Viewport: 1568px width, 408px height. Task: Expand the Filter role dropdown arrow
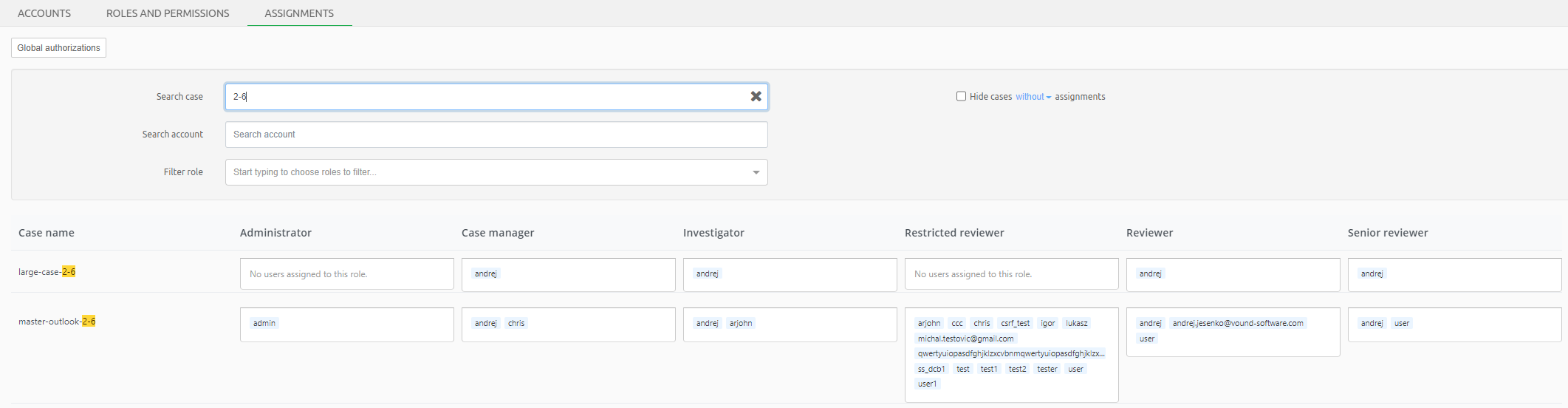pos(756,172)
